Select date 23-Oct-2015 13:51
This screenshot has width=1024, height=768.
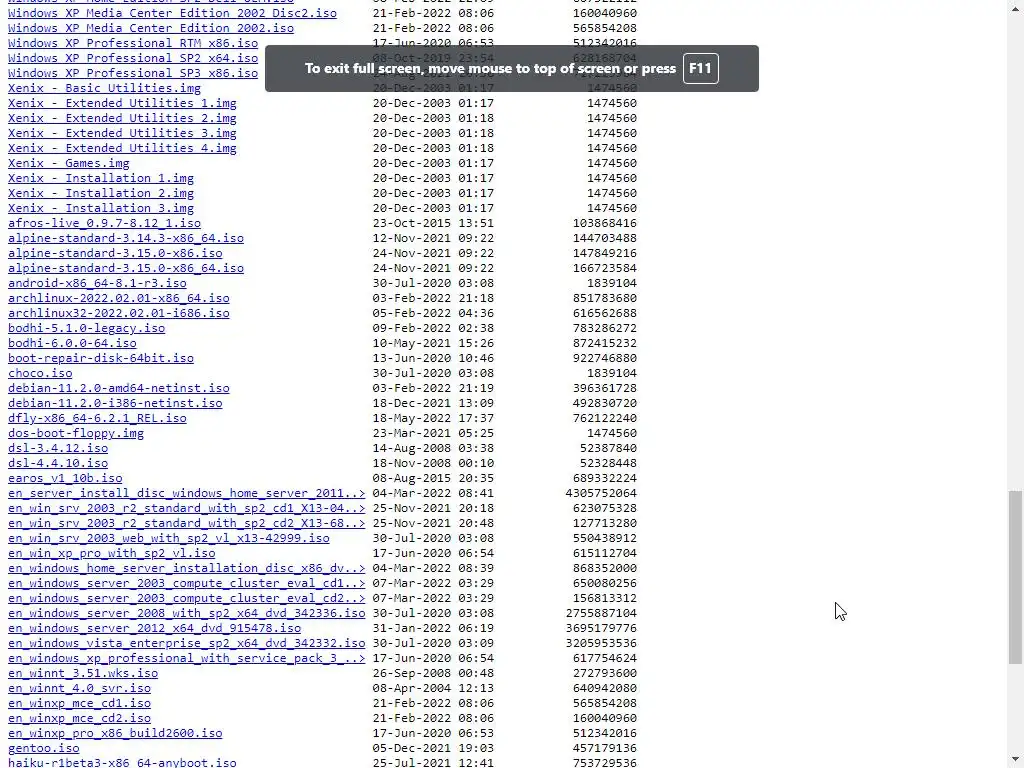pyautogui.click(x=433, y=223)
